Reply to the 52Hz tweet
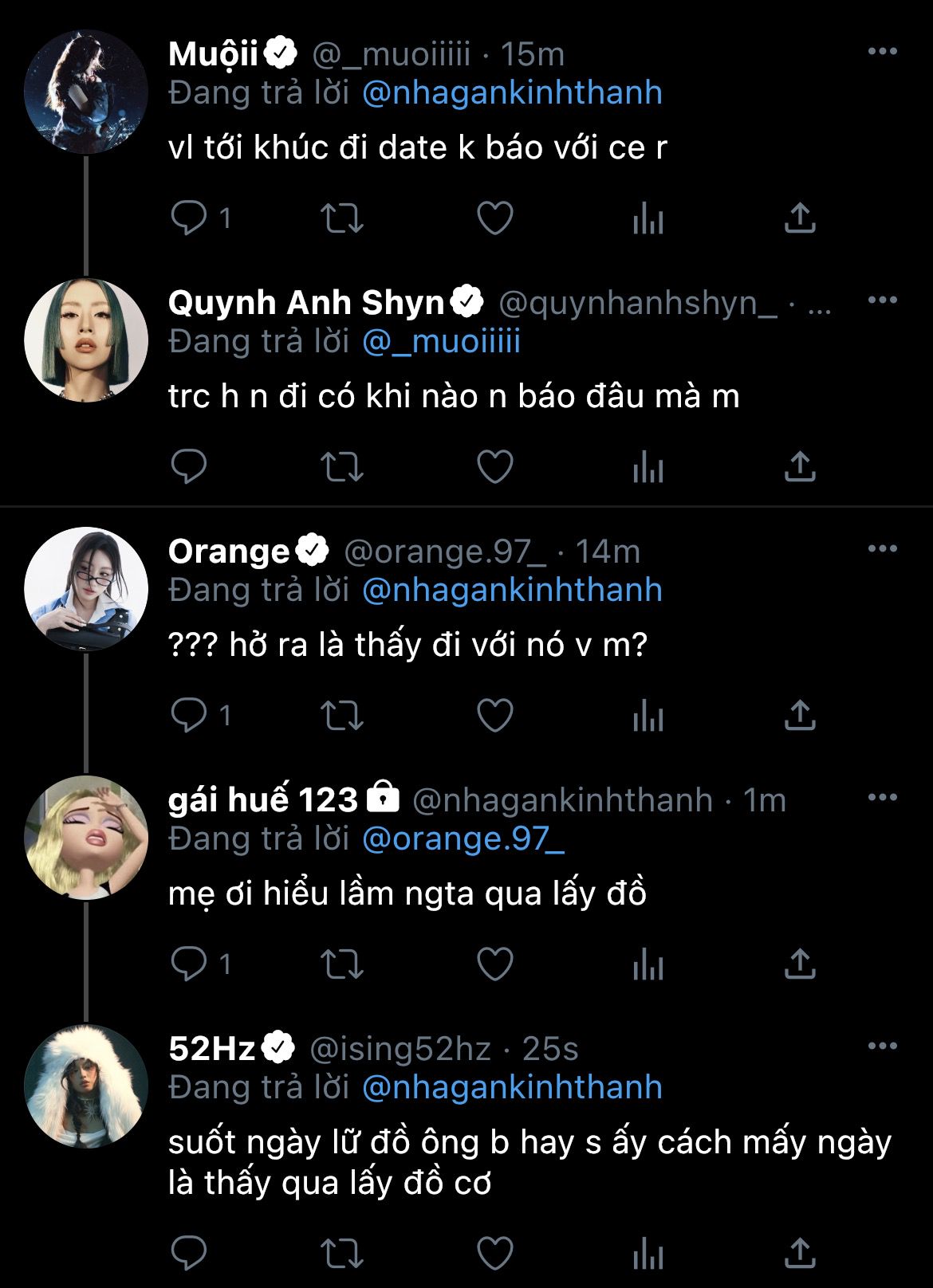 189,1252
